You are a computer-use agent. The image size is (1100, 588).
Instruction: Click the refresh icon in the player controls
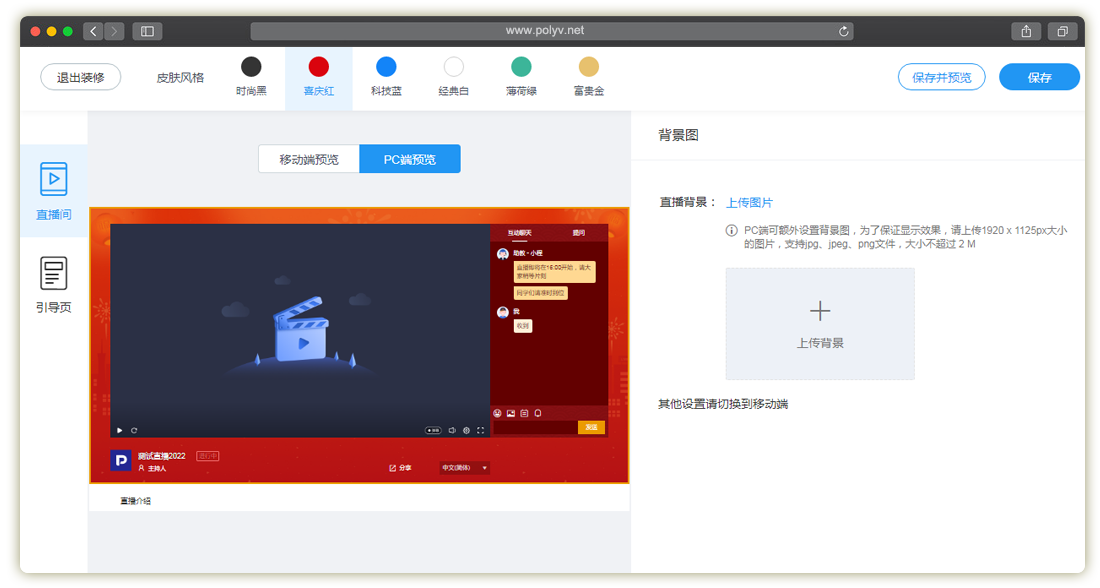click(x=134, y=430)
